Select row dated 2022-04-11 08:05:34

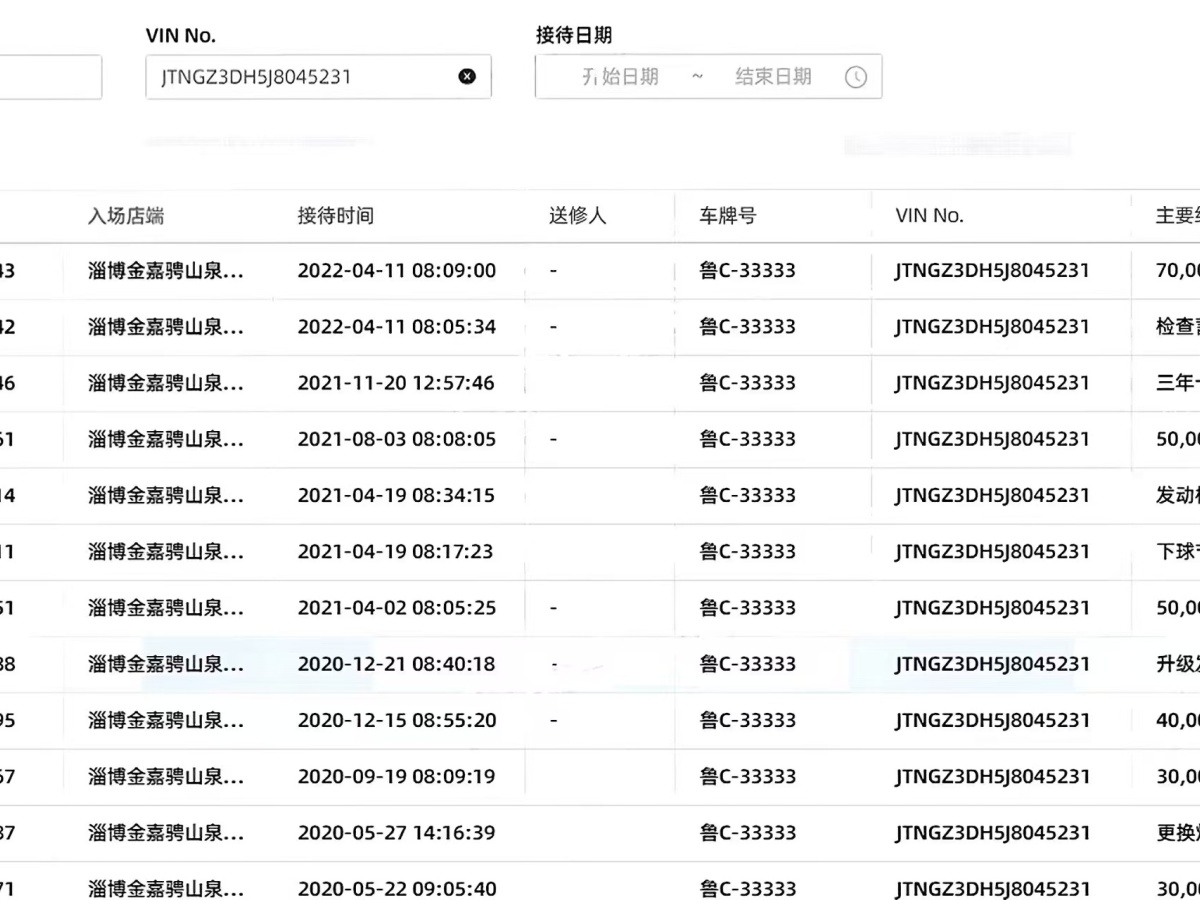pyautogui.click(x=396, y=327)
